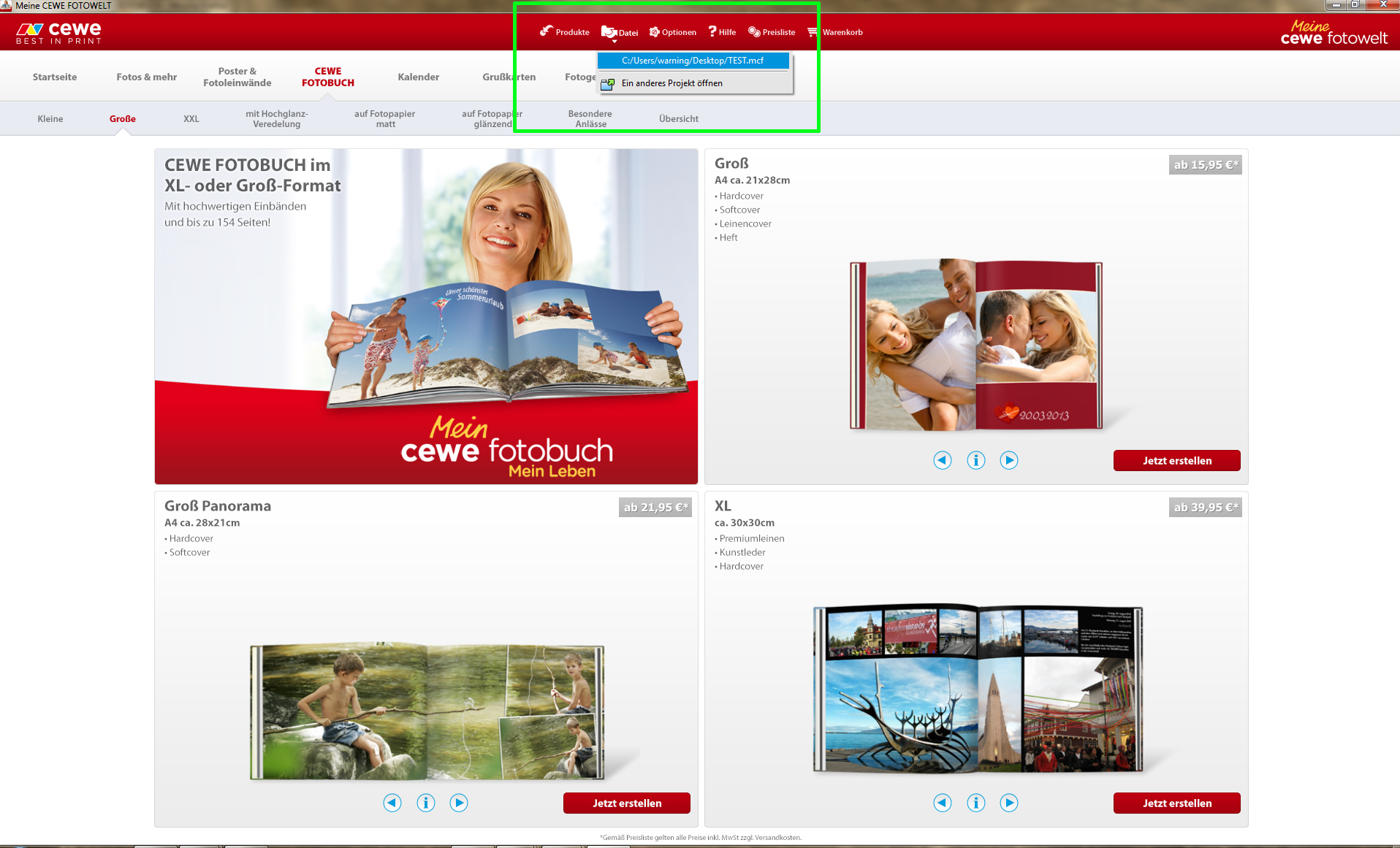
Task: Click 'Leinencover' in the Groß list
Action: pos(745,224)
